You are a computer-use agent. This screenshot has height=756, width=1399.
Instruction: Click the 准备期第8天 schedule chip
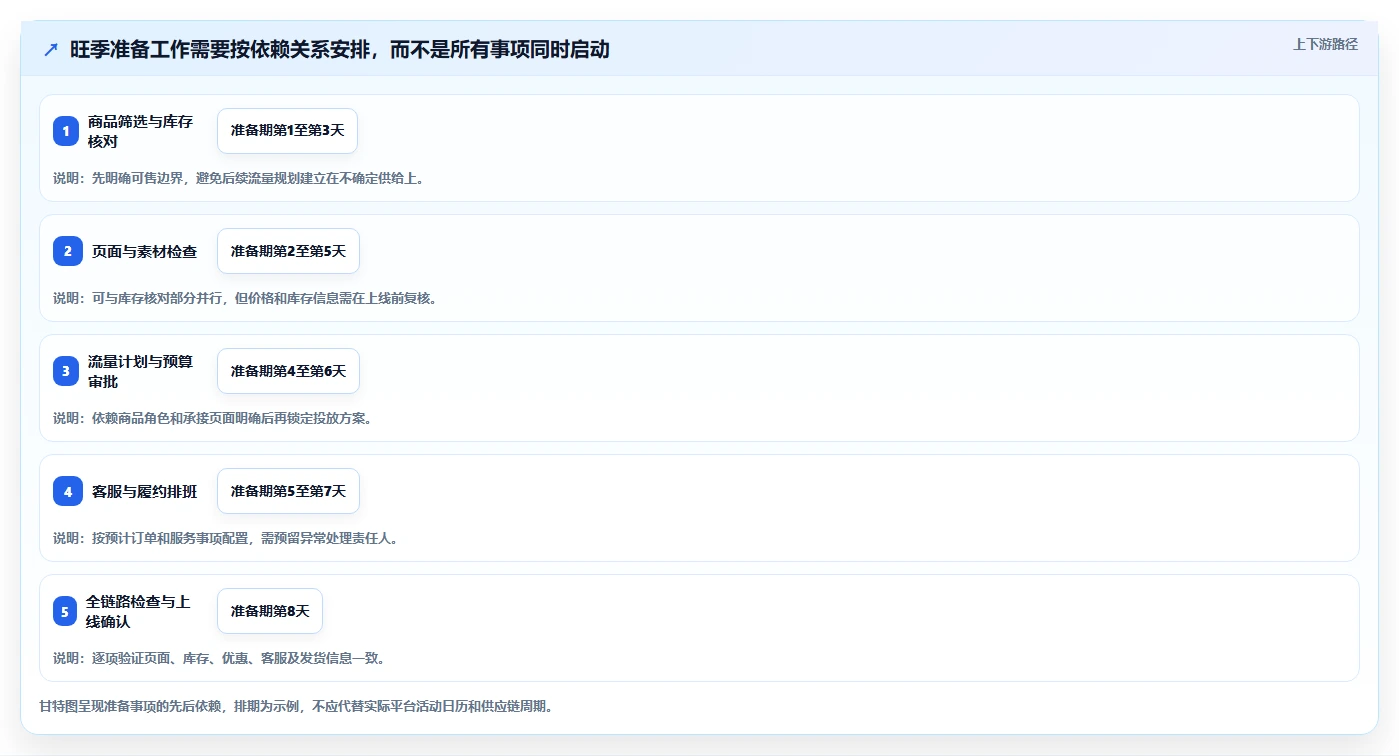pos(270,611)
